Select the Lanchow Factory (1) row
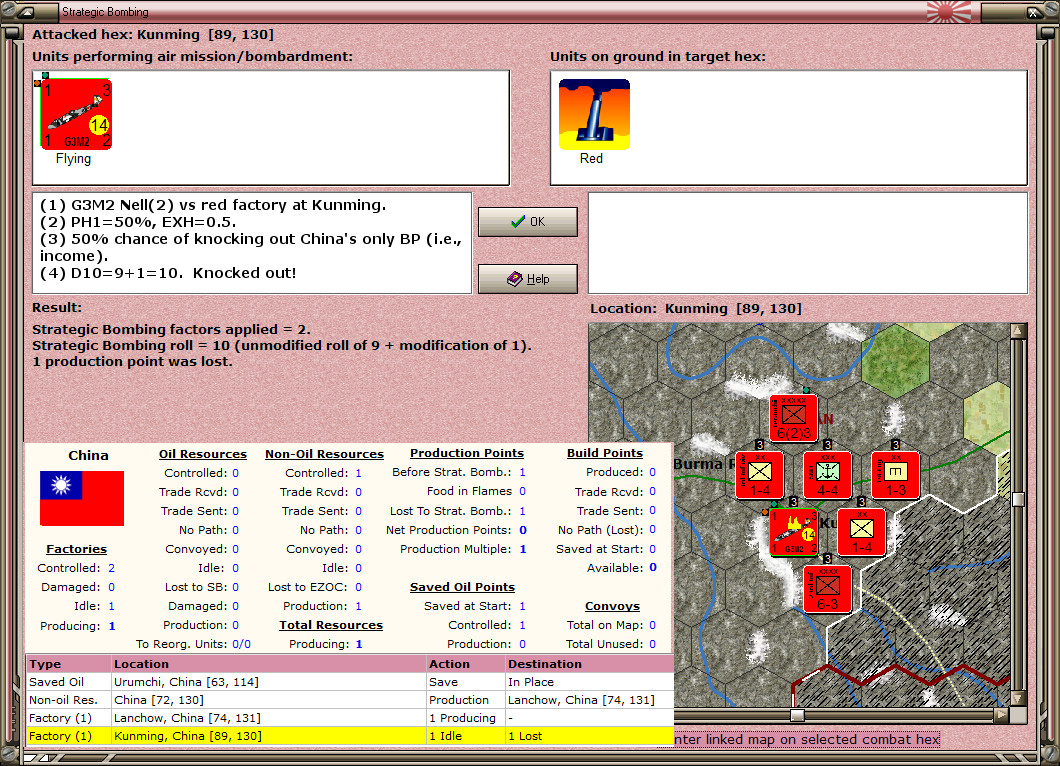Viewport: 1060px width, 766px height. (x=350, y=718)
